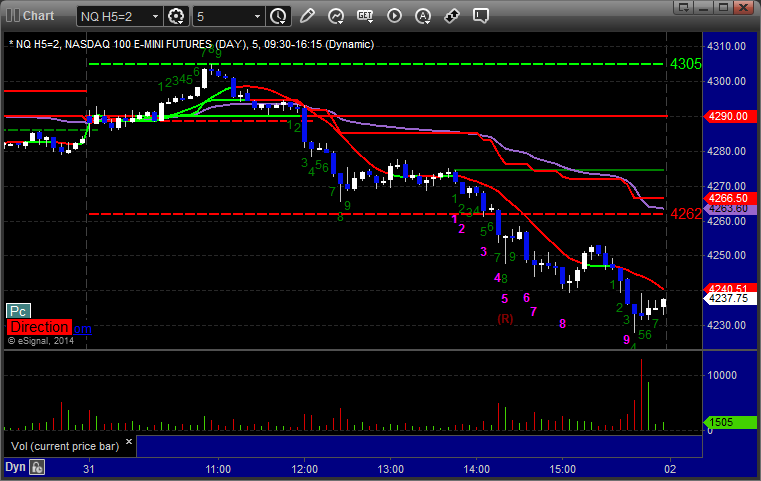Open the symbol settings gear menu
The image size is (761, 481).
pos(176,16)
